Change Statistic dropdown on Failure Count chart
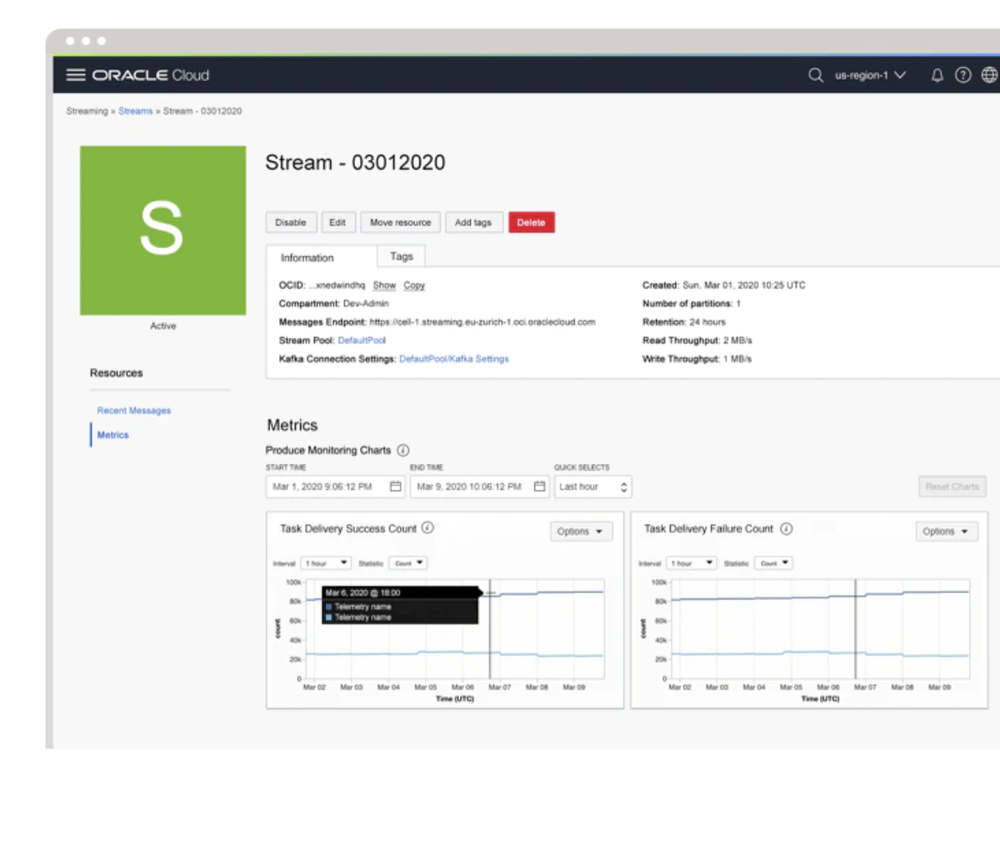The image size is (1000, 842). (774, 563)
